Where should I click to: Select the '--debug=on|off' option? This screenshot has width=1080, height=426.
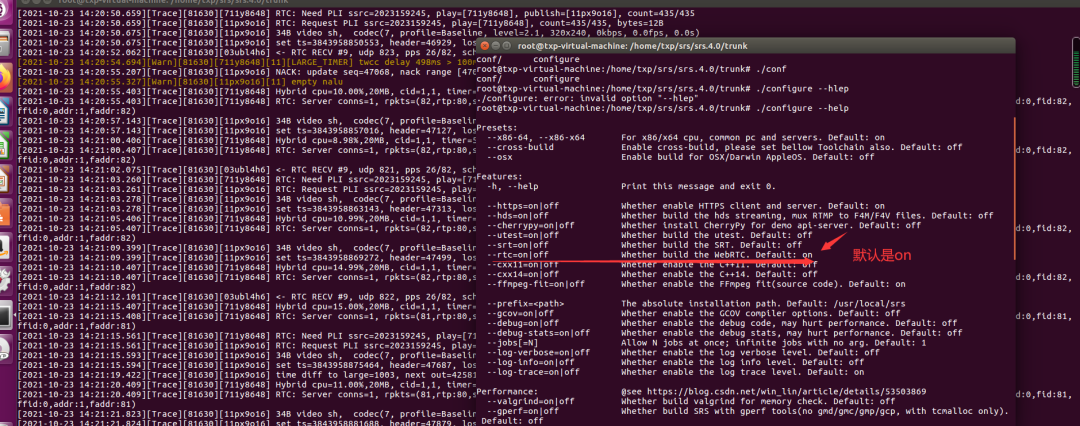coord(523,323)
